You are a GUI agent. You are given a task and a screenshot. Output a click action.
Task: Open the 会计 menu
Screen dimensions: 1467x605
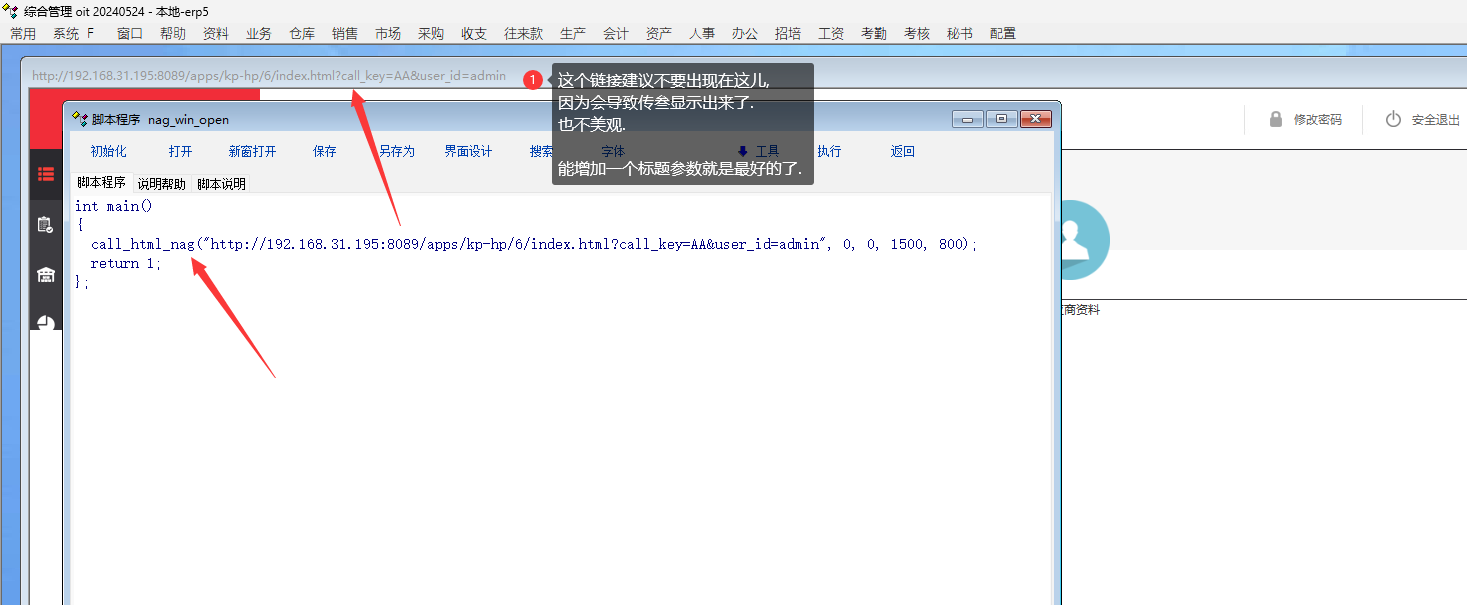click(616, 33)
